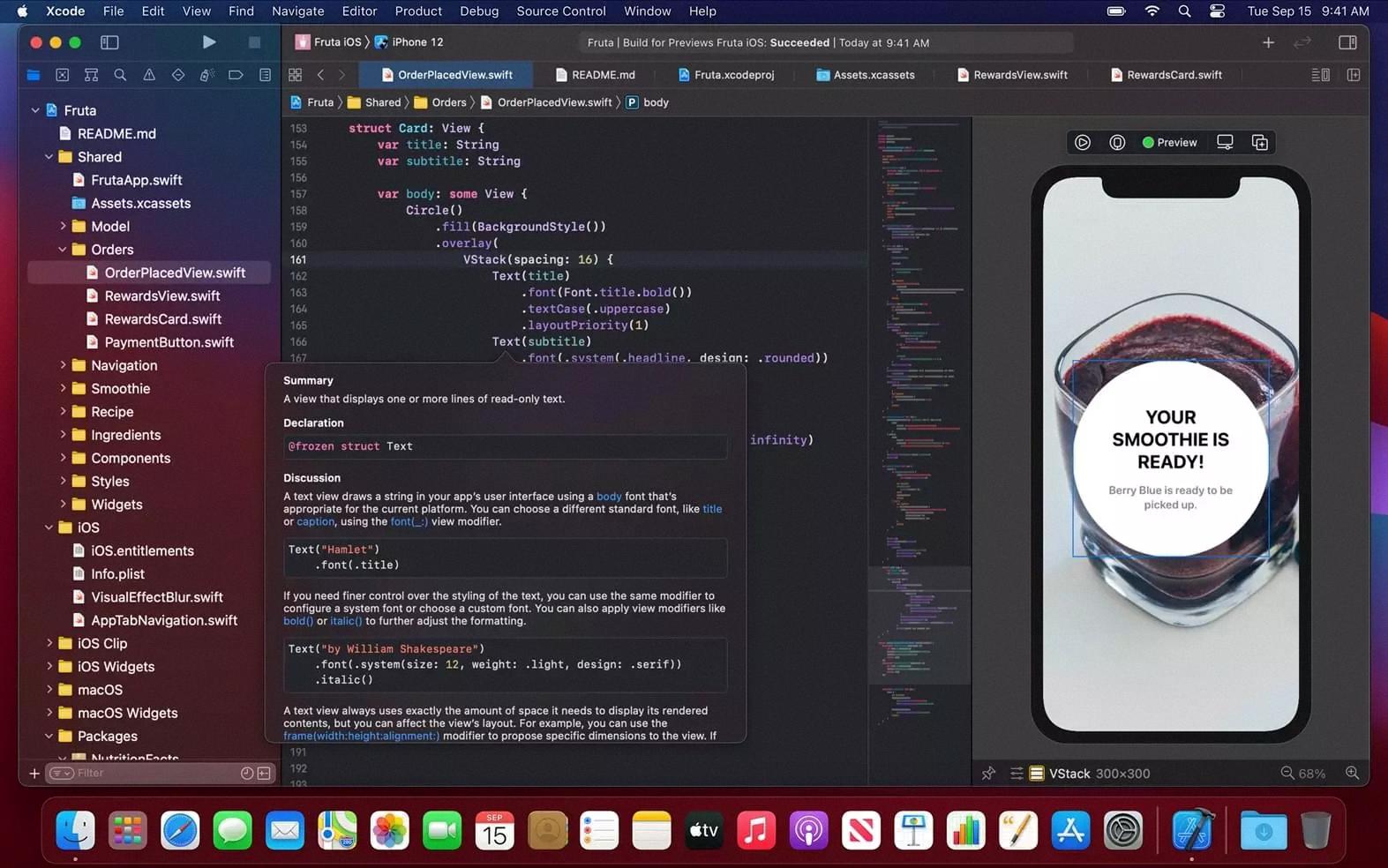Duplicate the preview icon
Viewport: 1388px width, 868px height.
(x=1260, y=142)
